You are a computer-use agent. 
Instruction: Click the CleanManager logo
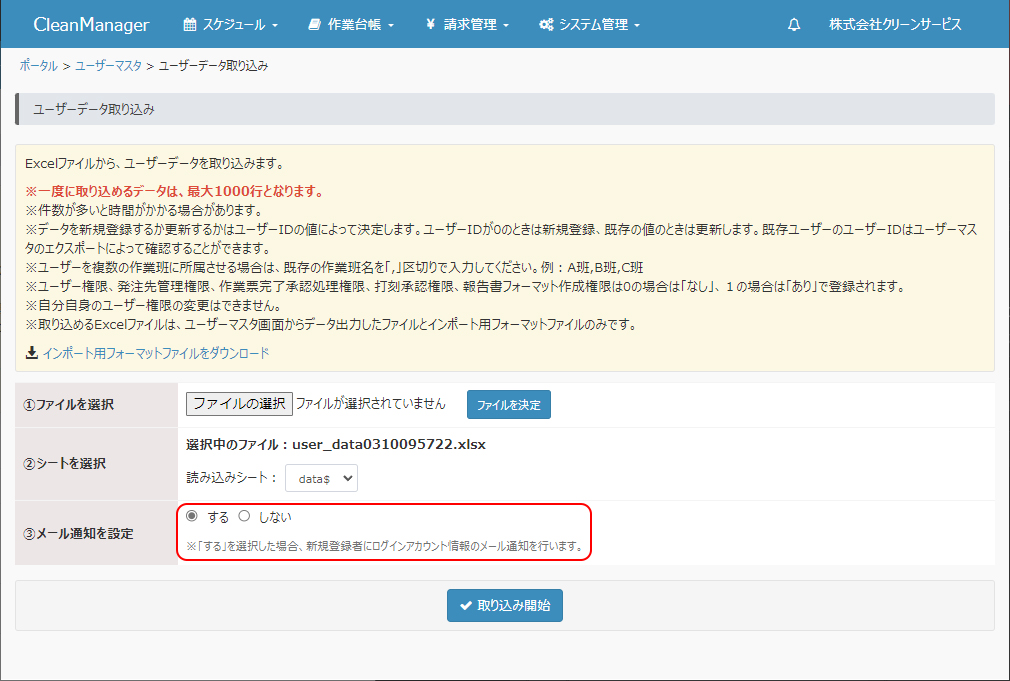(x=91, y=25)
